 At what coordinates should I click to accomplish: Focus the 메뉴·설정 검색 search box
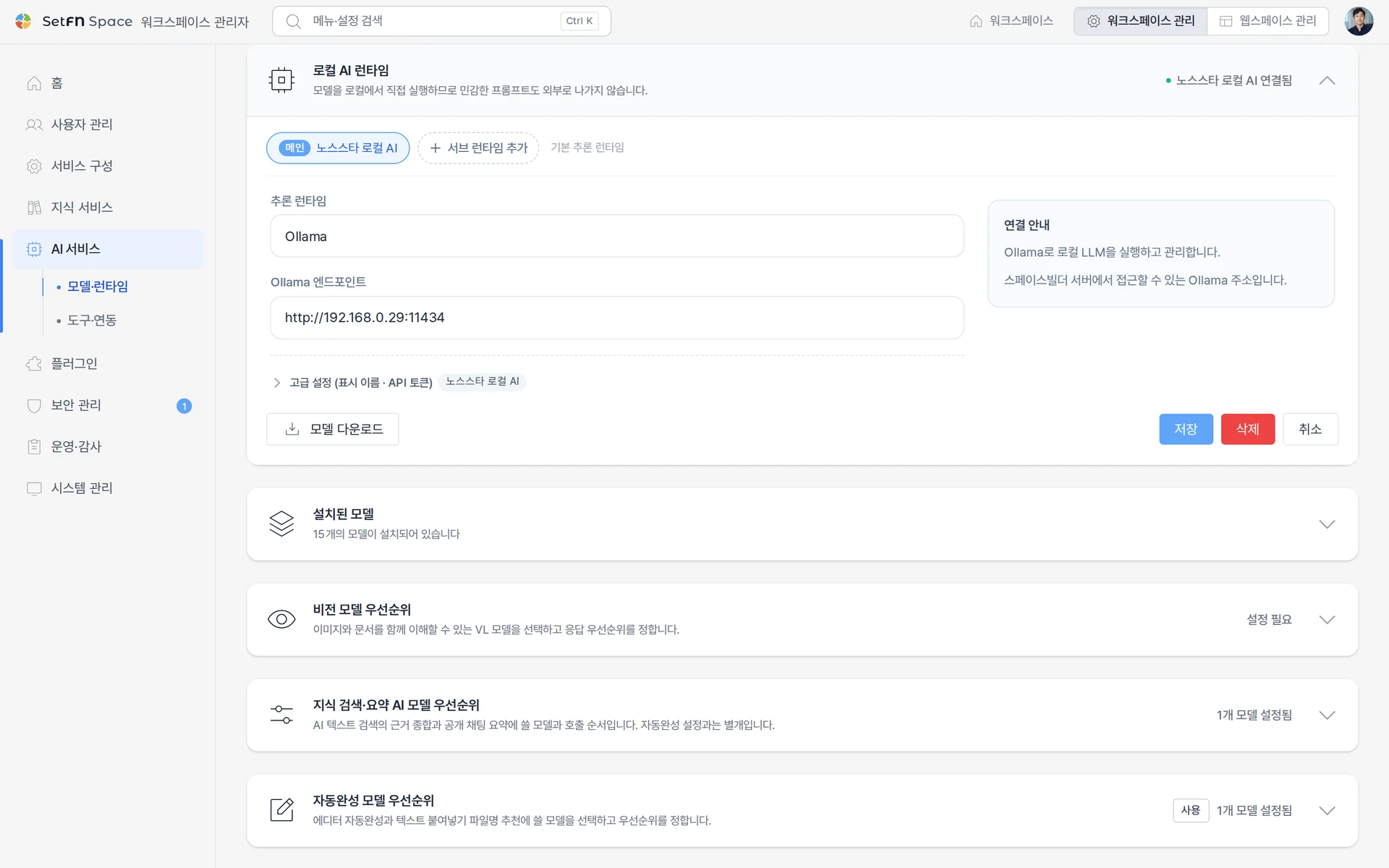click(x=441, y=21)
